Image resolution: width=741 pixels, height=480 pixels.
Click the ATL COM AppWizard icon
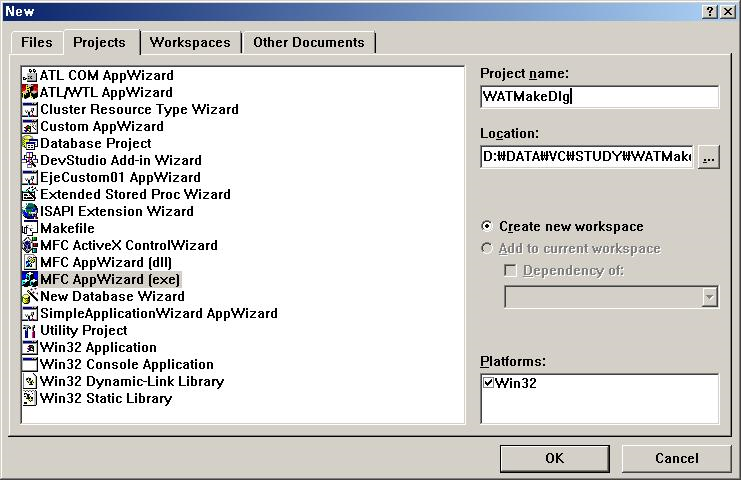point(30,75)
